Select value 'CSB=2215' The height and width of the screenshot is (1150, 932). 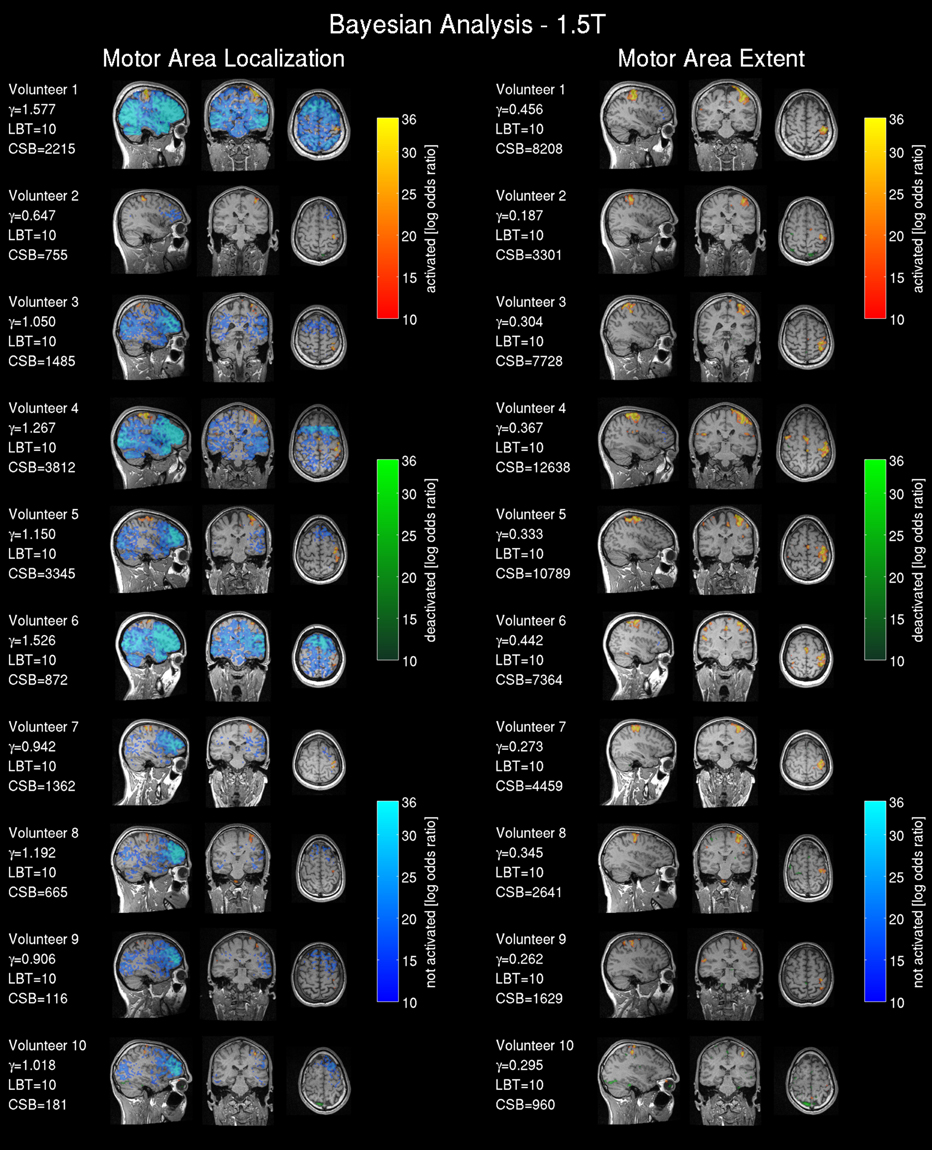[41, 149]
